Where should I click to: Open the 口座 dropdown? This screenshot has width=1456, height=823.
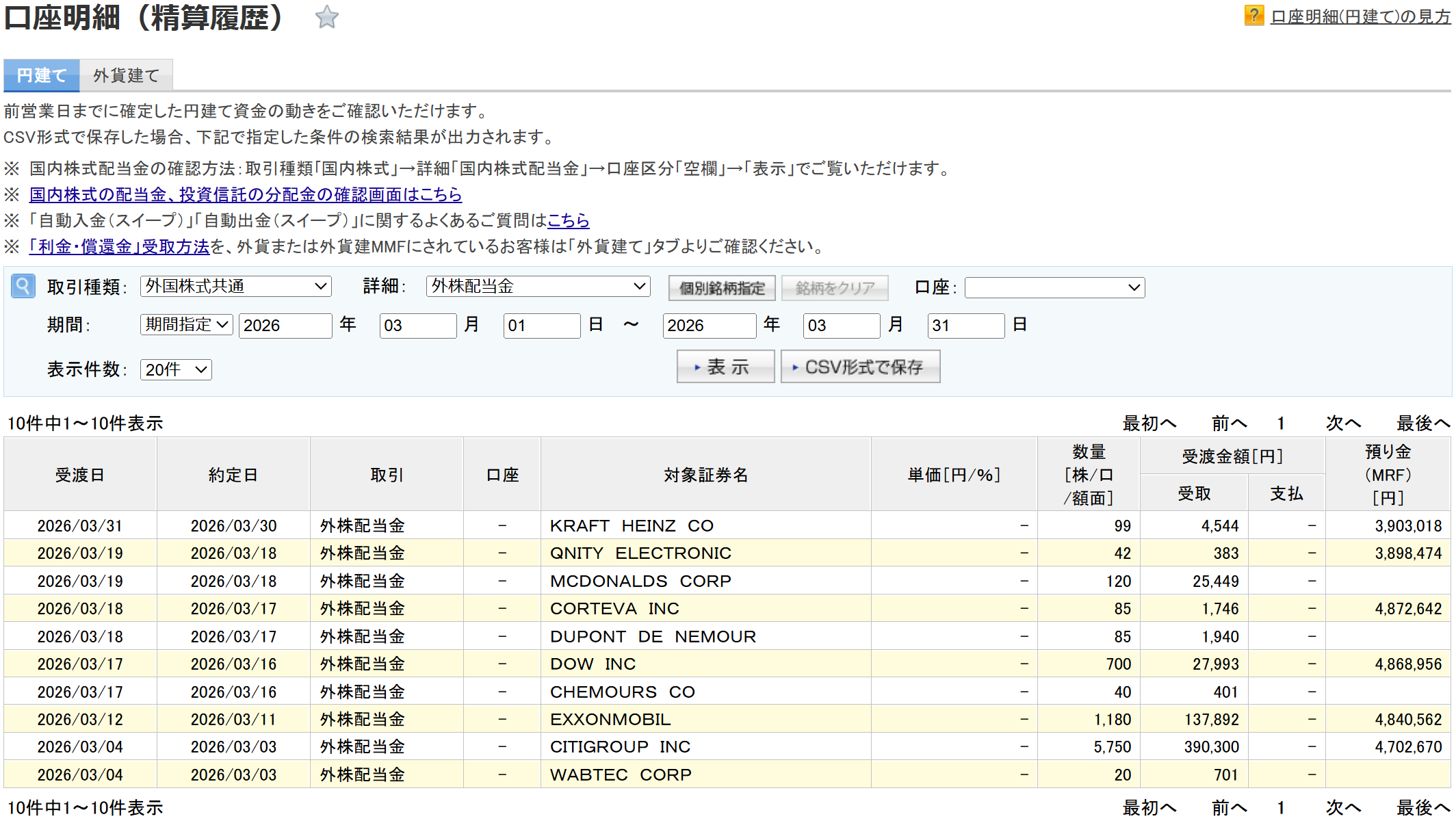1054,287
